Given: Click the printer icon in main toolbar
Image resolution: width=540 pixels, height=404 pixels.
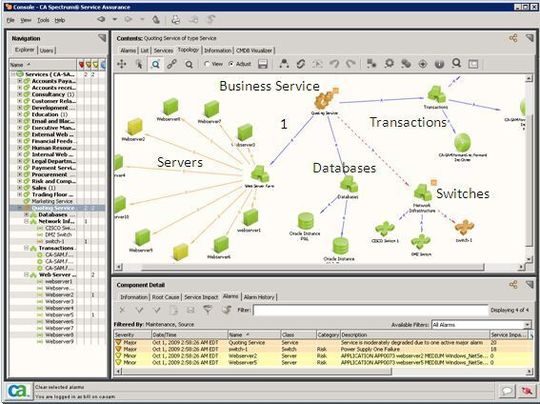Looking at the screenshot, I should pos(176,20).
